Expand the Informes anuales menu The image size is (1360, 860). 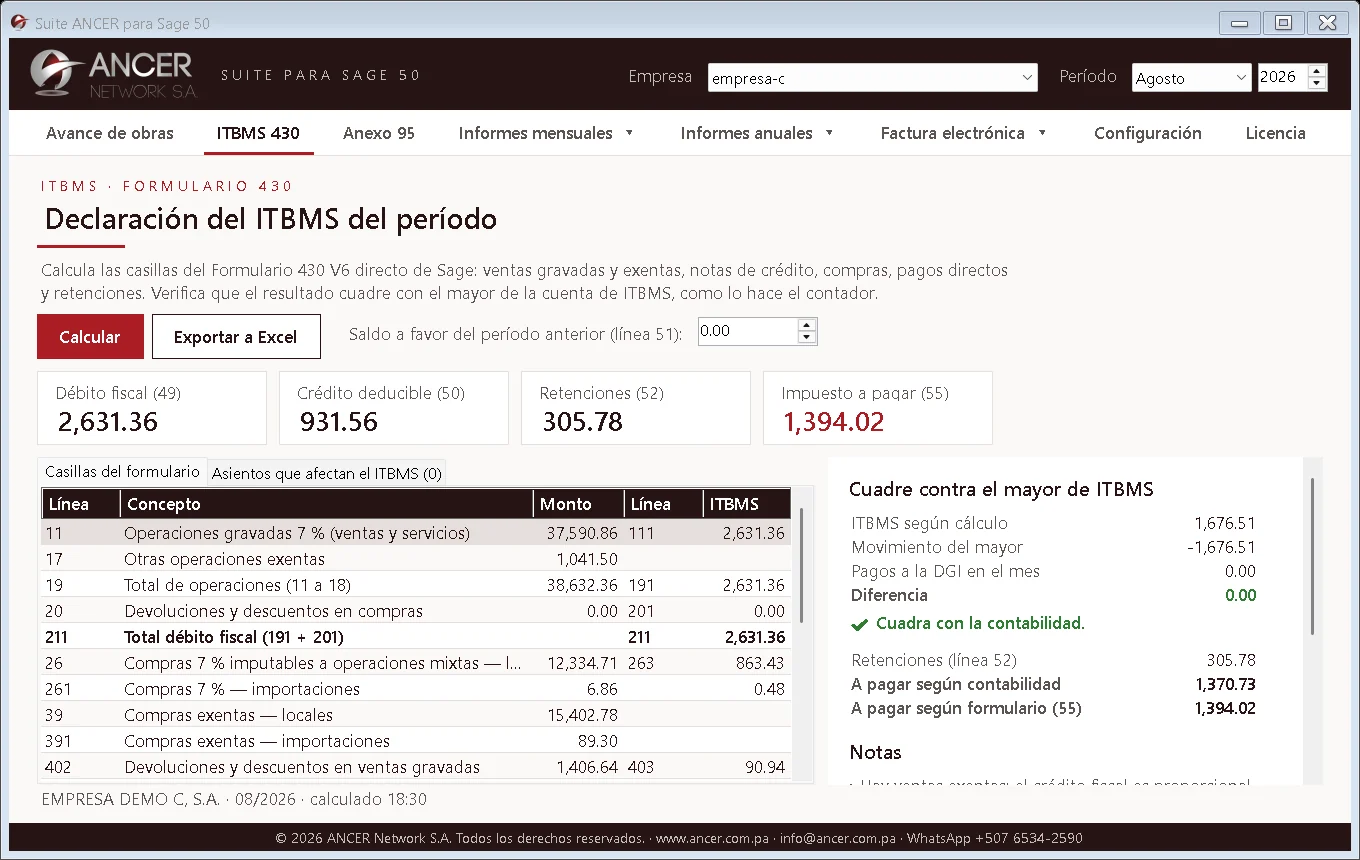tap(758, 133)
